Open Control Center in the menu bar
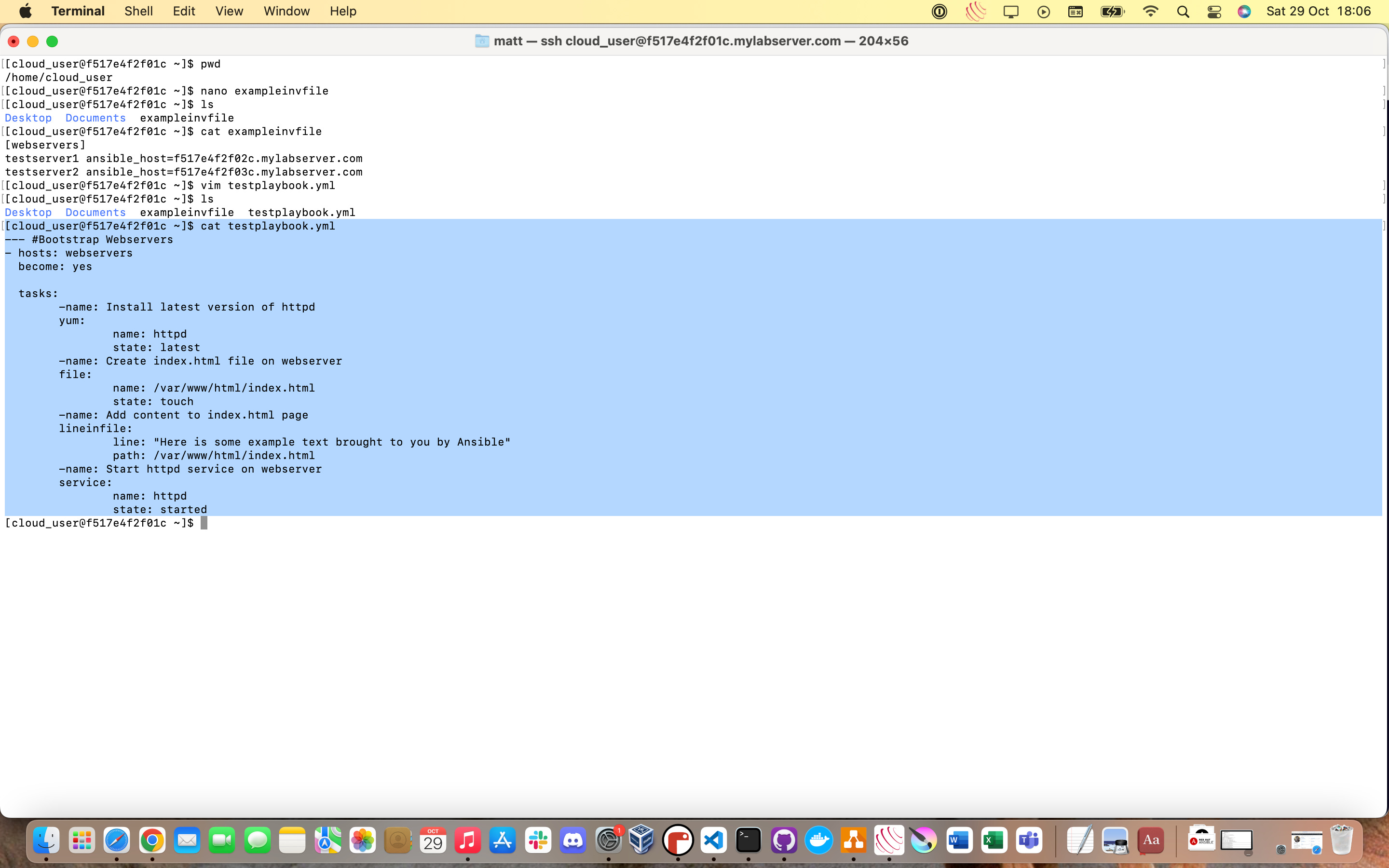This screenshot has width=1389, height=868. click(1214, 12)
